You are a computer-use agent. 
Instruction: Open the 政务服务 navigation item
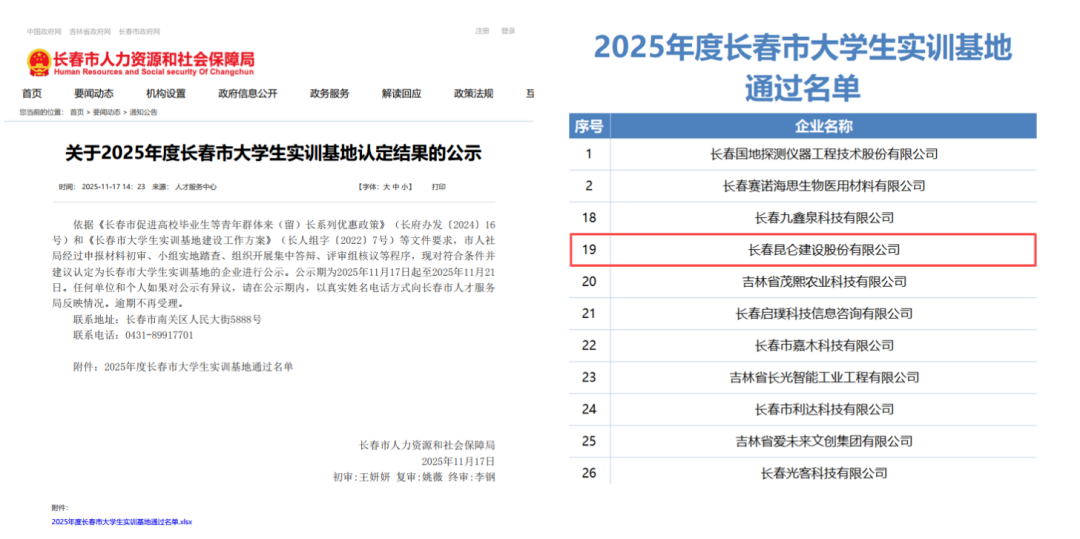(329, 94)
